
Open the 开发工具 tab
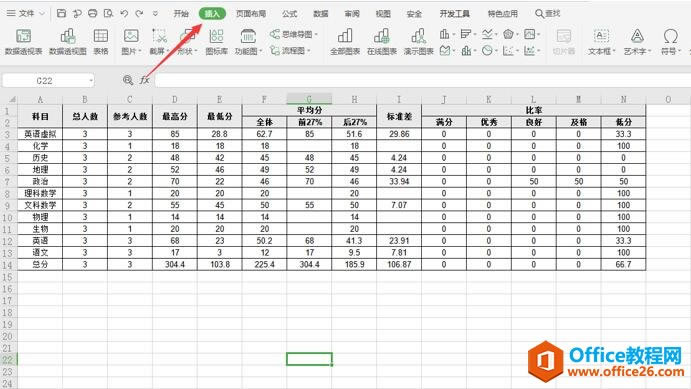[454, 14]
